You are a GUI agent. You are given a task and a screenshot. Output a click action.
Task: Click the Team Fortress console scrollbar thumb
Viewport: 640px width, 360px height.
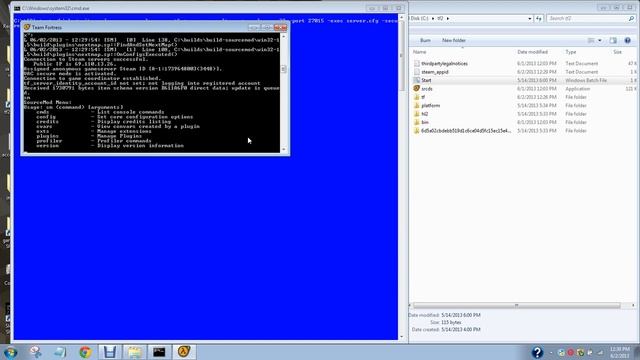pos(284,69)
